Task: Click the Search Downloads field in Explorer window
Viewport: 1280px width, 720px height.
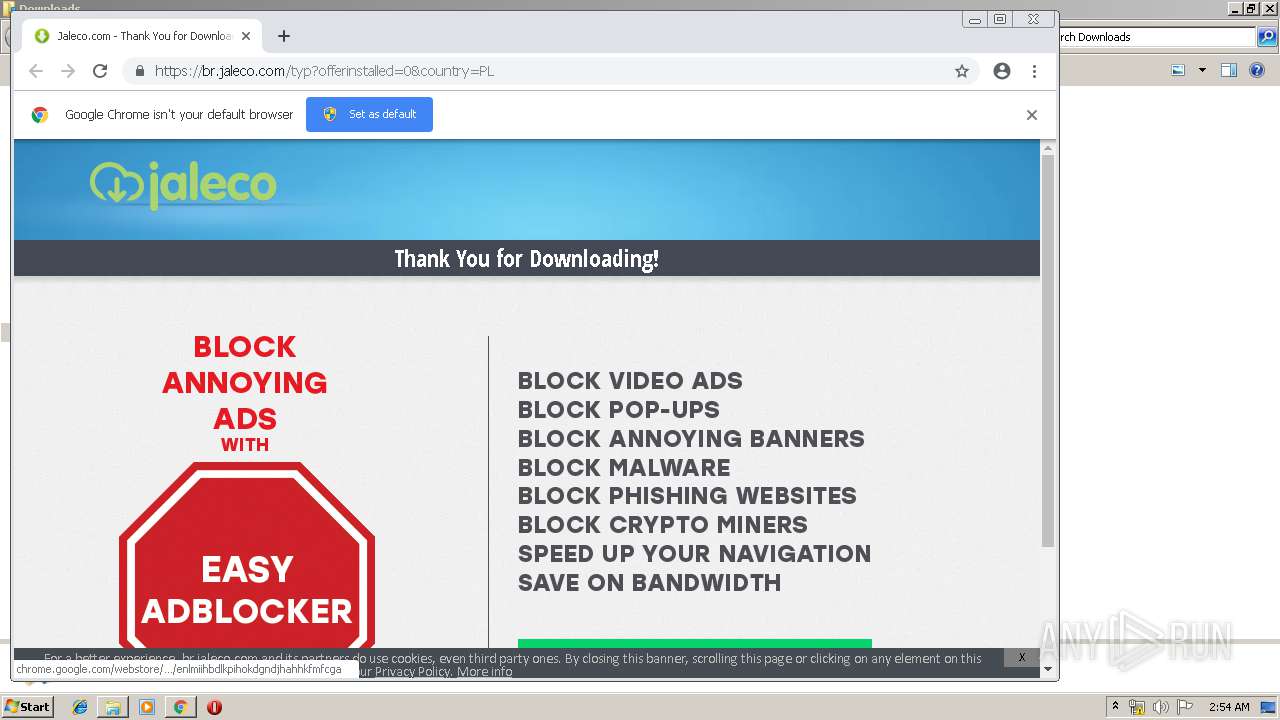Action: coord(1157,37)
